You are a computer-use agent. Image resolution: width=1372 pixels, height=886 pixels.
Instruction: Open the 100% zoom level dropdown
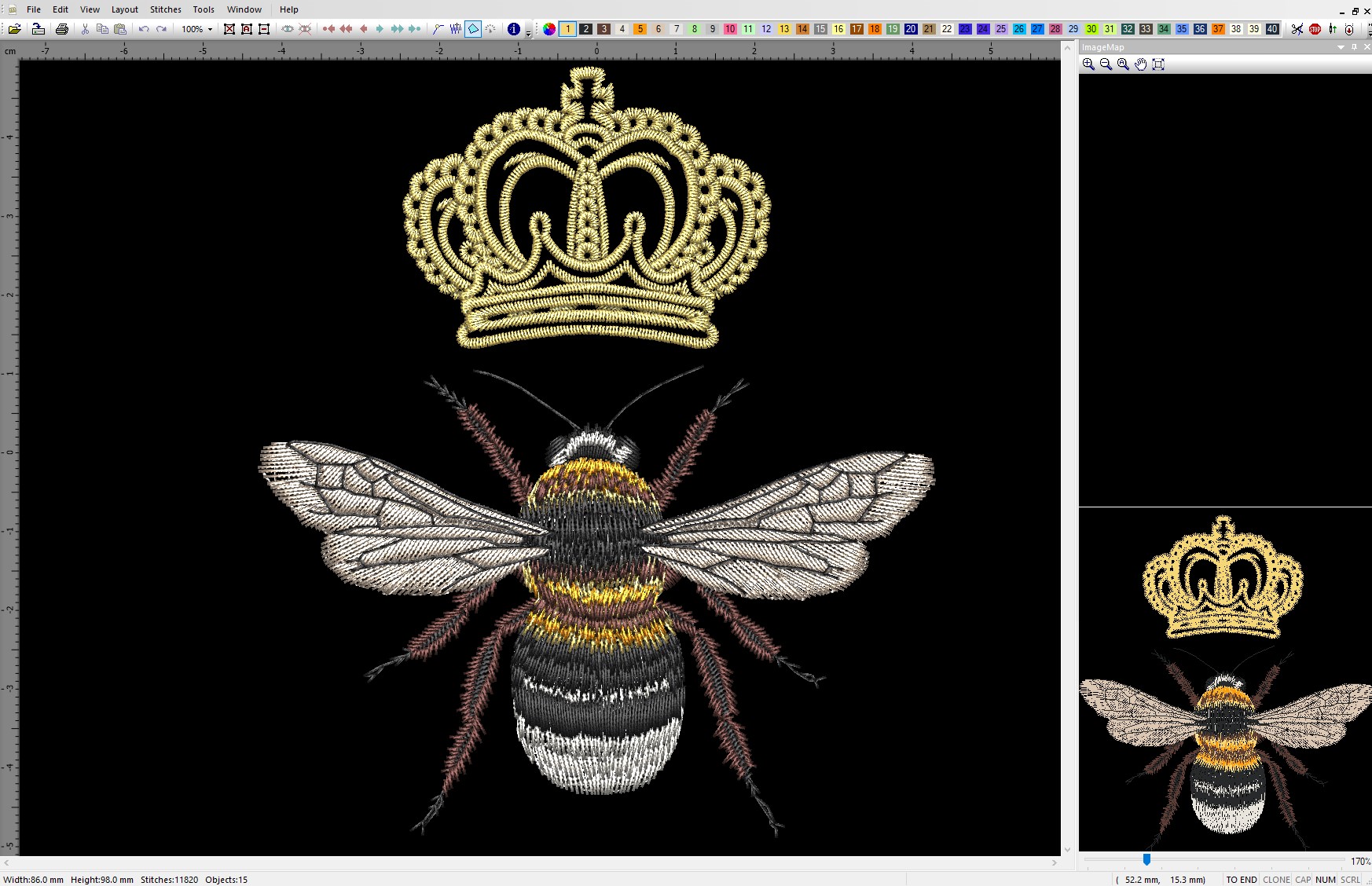210,29
